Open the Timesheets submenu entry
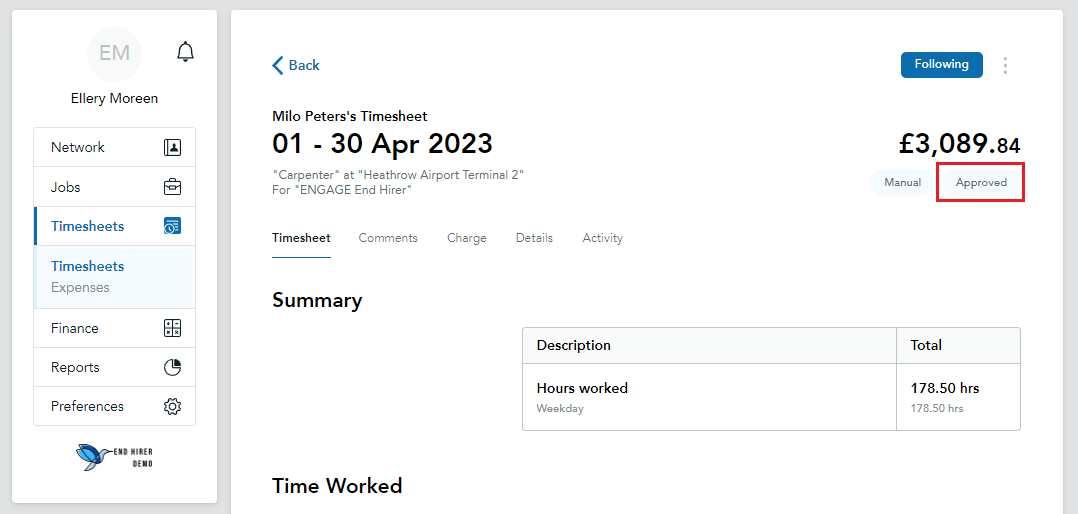Image resolution: width=1078 pixels, height=514 pixels. [x=87, y=266]
